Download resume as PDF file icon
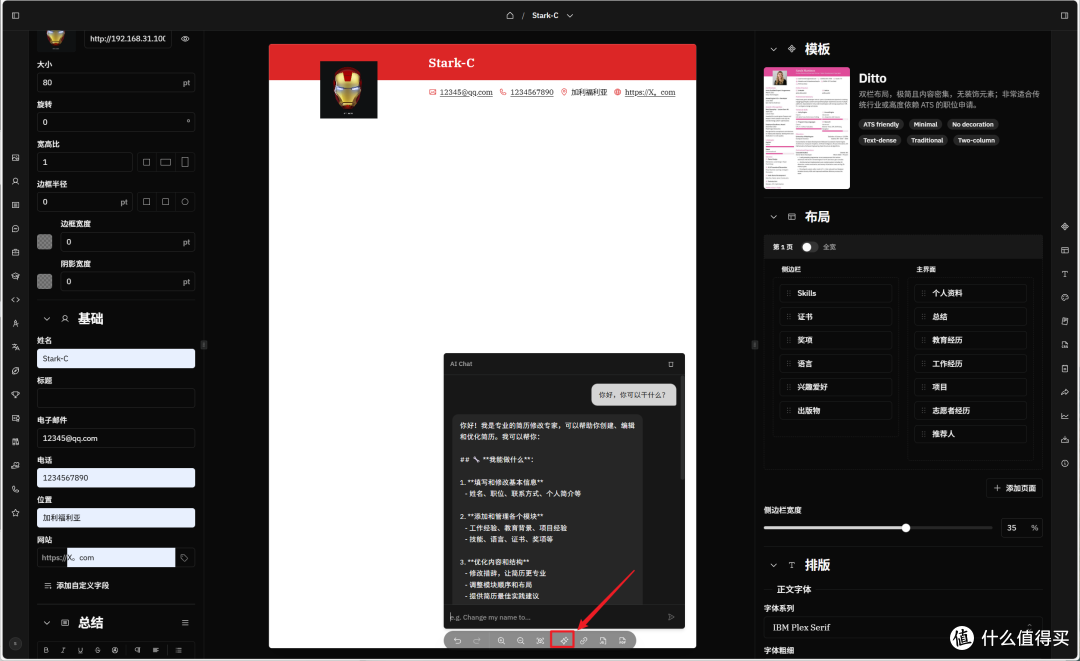The width and height of the screenshot is (1080, 661). click(x=622, y=640)
